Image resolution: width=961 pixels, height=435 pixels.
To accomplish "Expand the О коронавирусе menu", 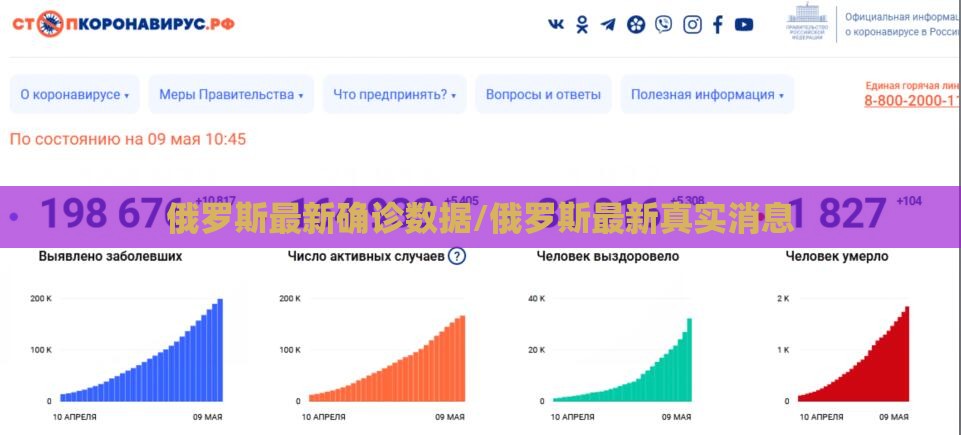I will coord(75,94).
